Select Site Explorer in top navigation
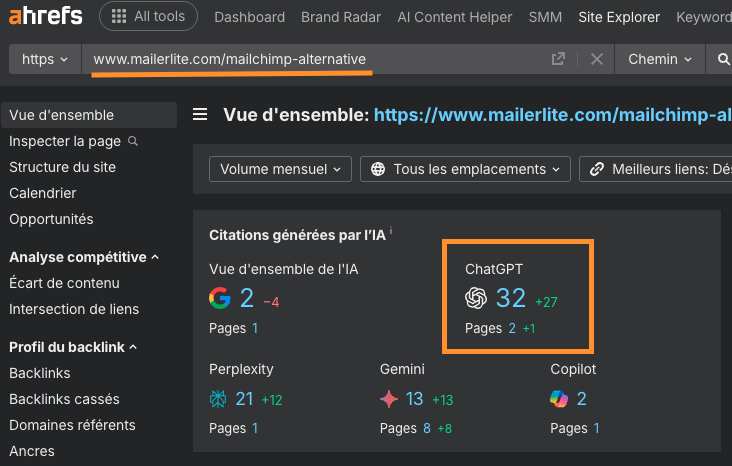This screenshot has height=466, width=732. [x=619, y=17]
